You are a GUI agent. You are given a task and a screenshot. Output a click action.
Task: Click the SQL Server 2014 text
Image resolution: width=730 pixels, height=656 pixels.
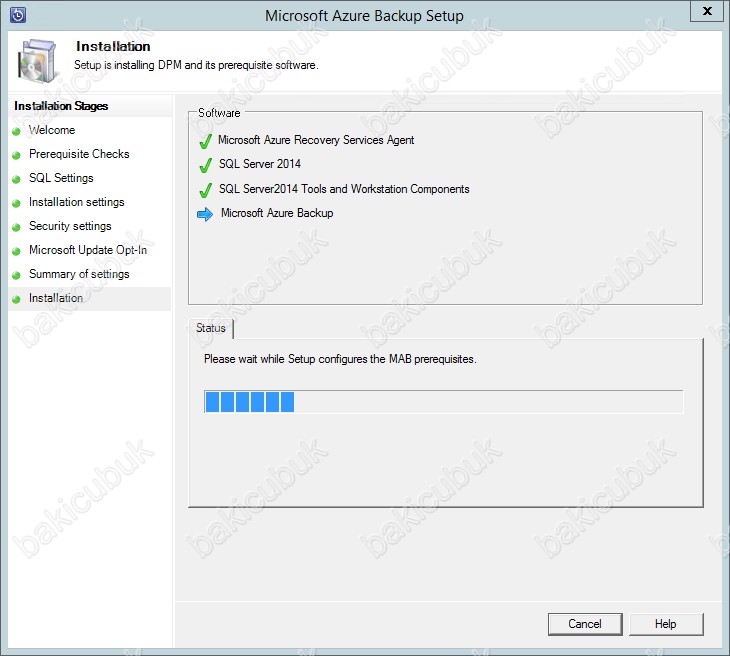point(260,164)
